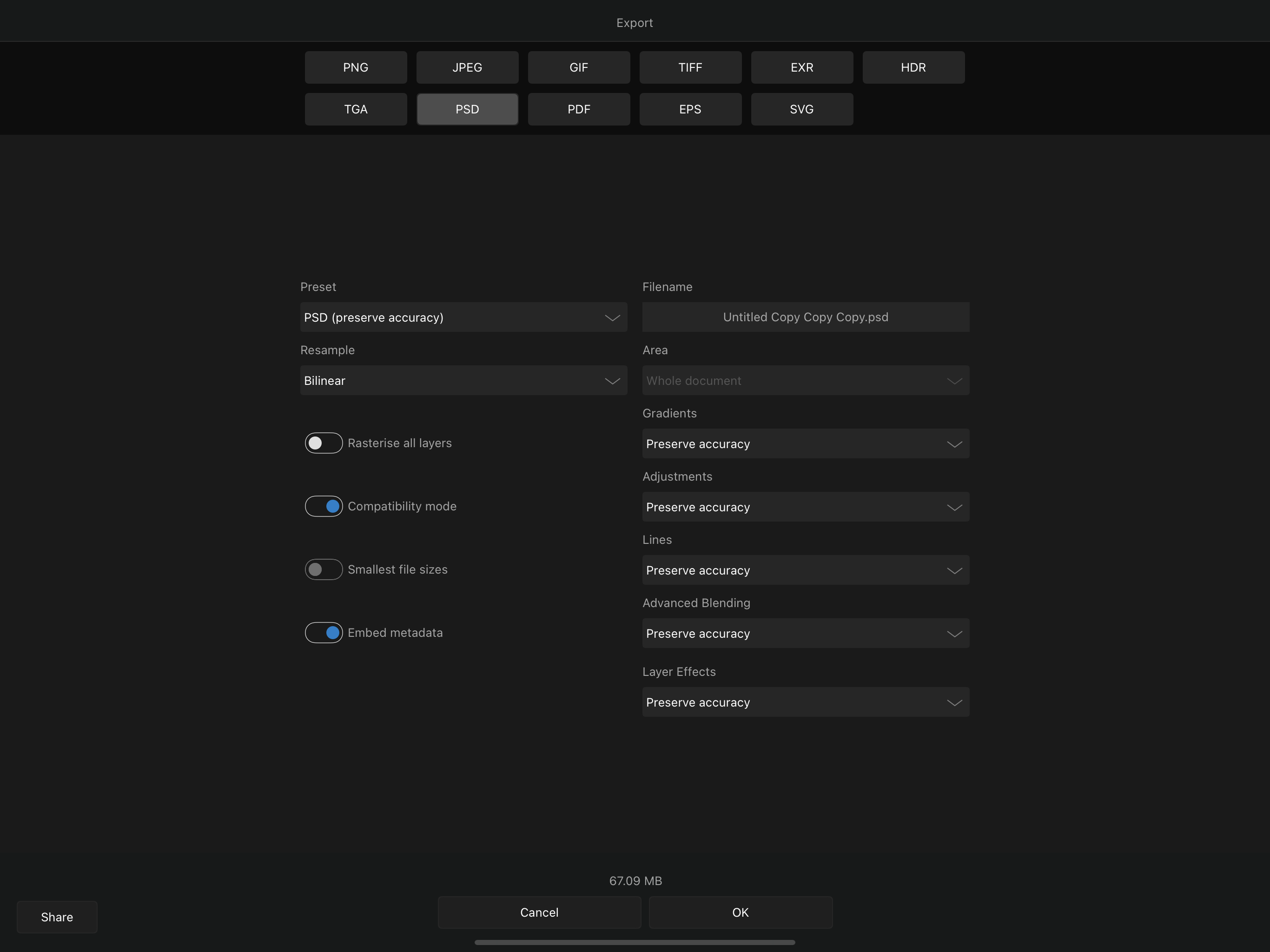Switch to PDF export format
1270x952 pixels.
pos(579,109)
